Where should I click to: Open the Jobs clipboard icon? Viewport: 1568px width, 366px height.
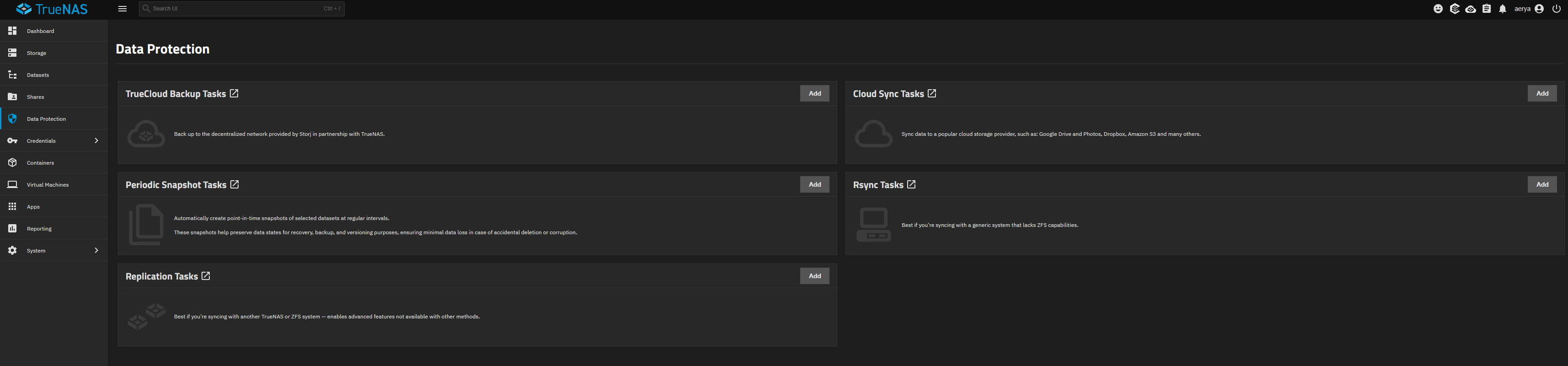tap(1487, 9)
